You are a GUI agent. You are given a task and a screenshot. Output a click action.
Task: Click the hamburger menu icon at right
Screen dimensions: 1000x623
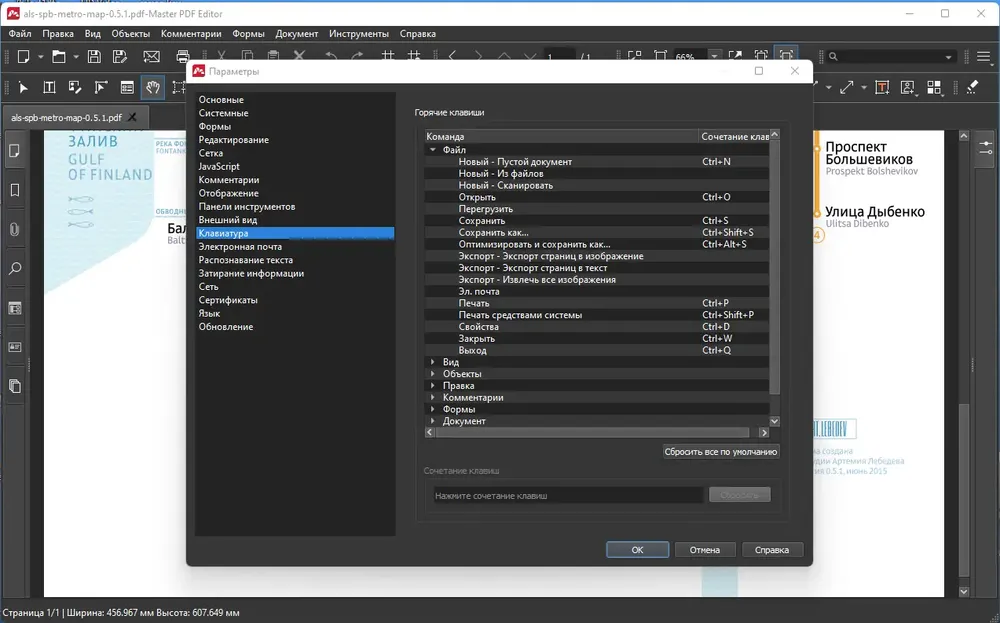coord(983,57)
